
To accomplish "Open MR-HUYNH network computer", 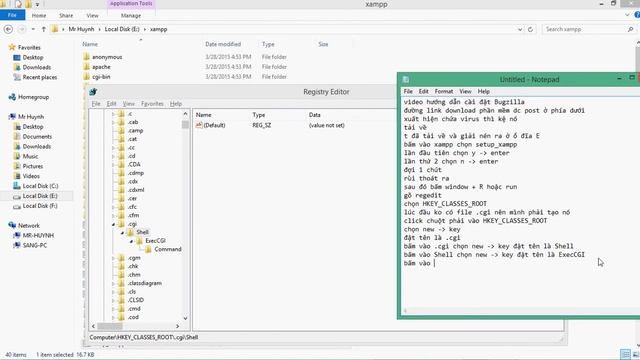I will tap(38, 236).
